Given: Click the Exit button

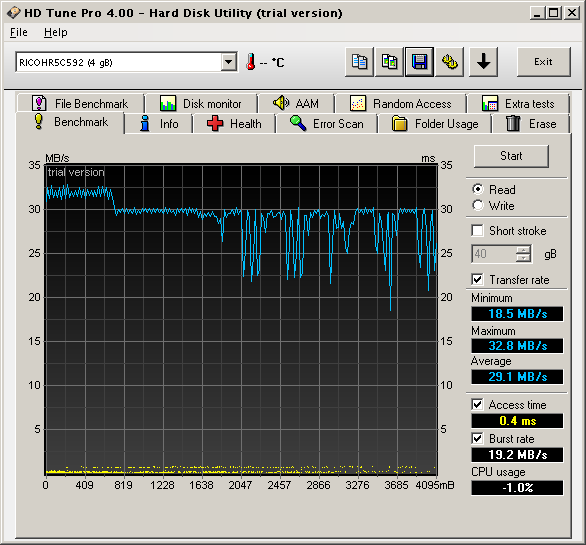Looking at the screenshot, I should tap(543, 62).
